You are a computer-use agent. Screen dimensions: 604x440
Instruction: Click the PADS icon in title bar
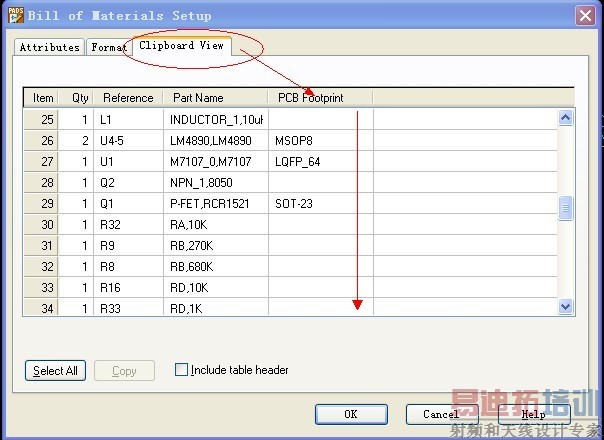(x=16, y=15)
